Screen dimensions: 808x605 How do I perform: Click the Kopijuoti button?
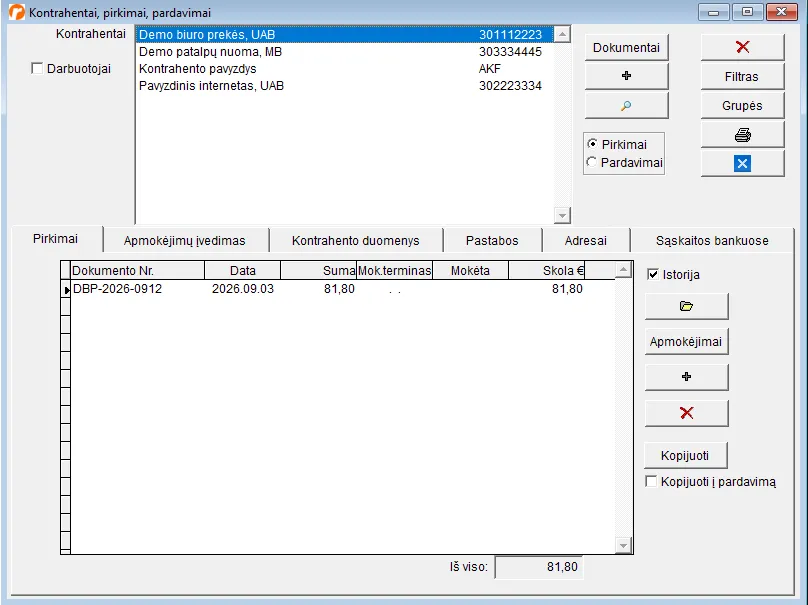tap(685, 456)
